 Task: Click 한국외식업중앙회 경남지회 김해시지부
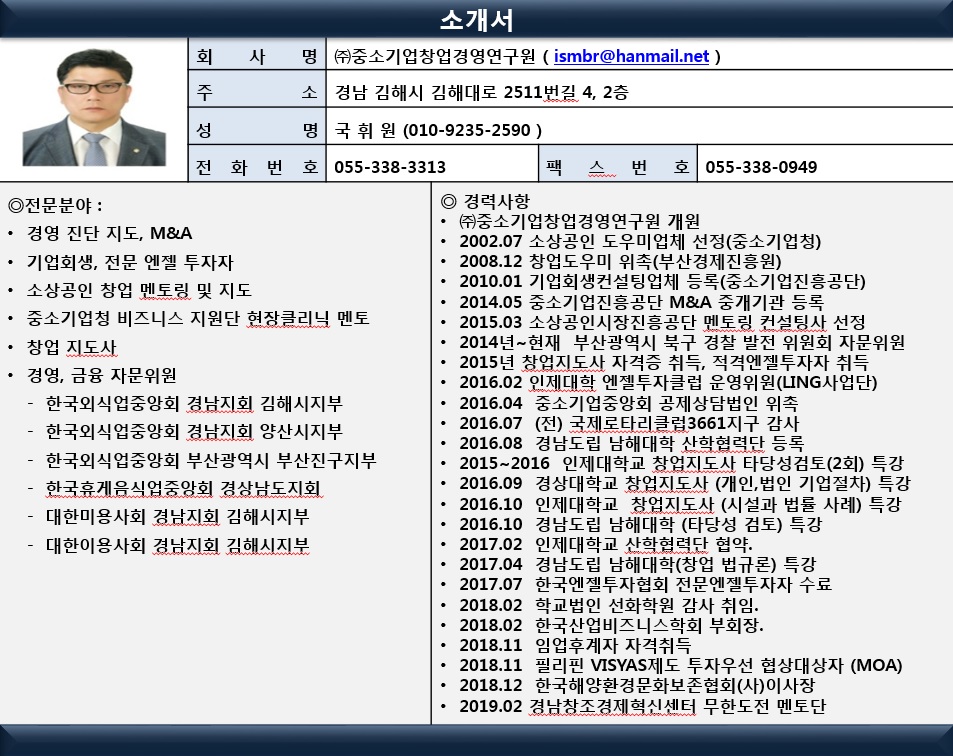194,404
